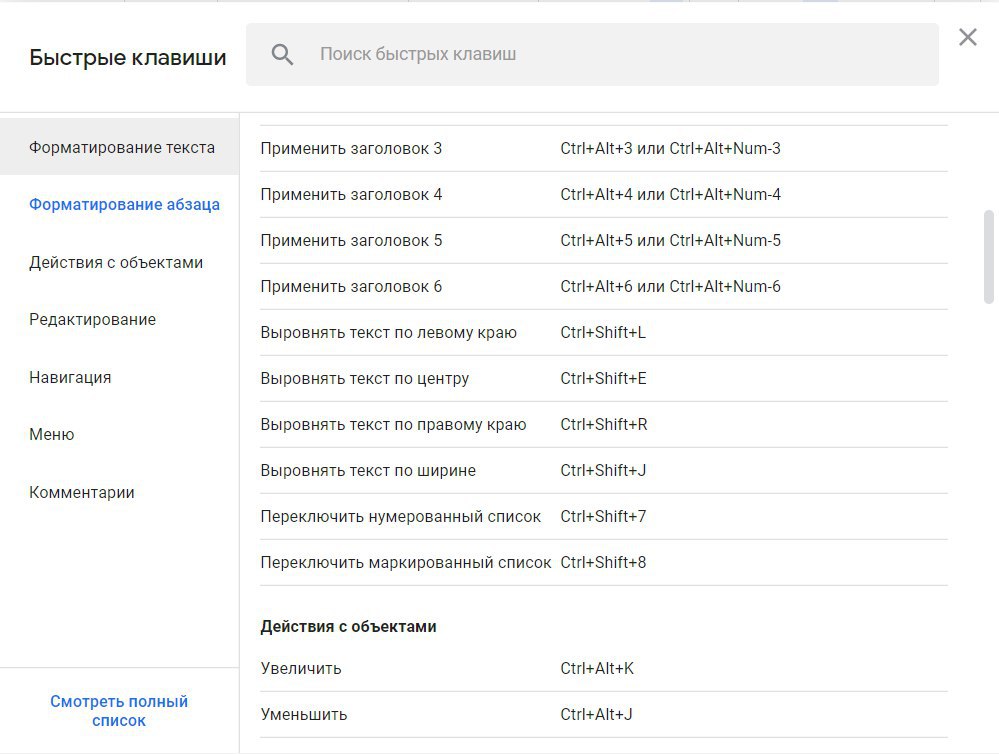Screen dimensions: 999x754
Task: Click the search magnifier icon
Action: (282, 55)
